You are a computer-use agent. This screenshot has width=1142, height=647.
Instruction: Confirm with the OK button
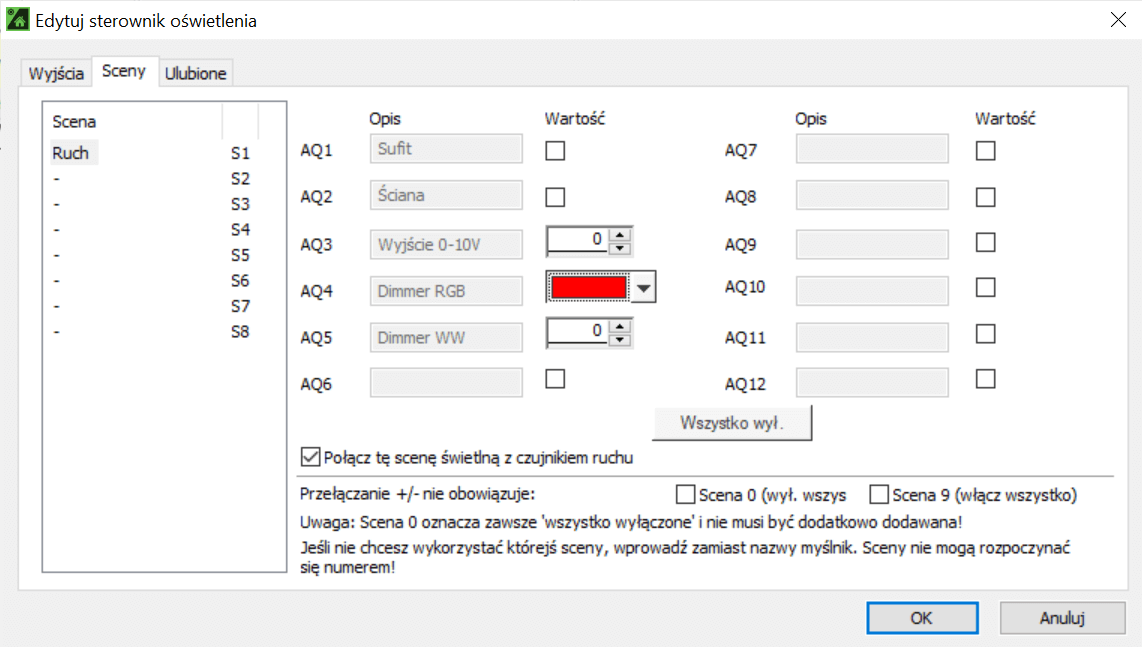point(921,618)
